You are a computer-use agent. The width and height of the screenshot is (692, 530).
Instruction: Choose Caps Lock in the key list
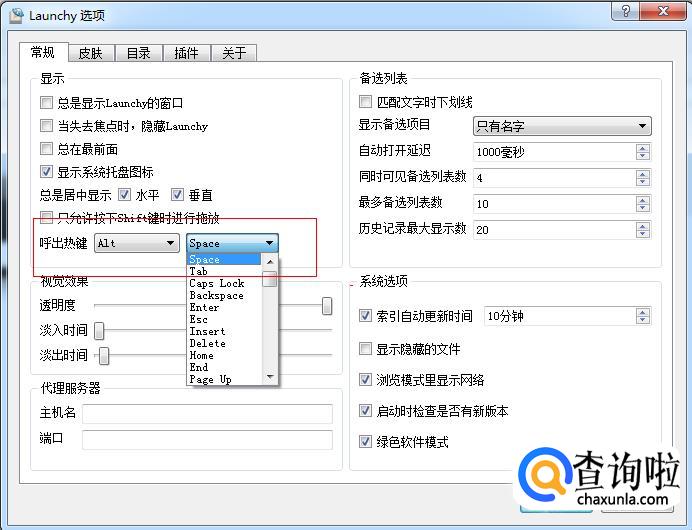[x=217, y=284]
